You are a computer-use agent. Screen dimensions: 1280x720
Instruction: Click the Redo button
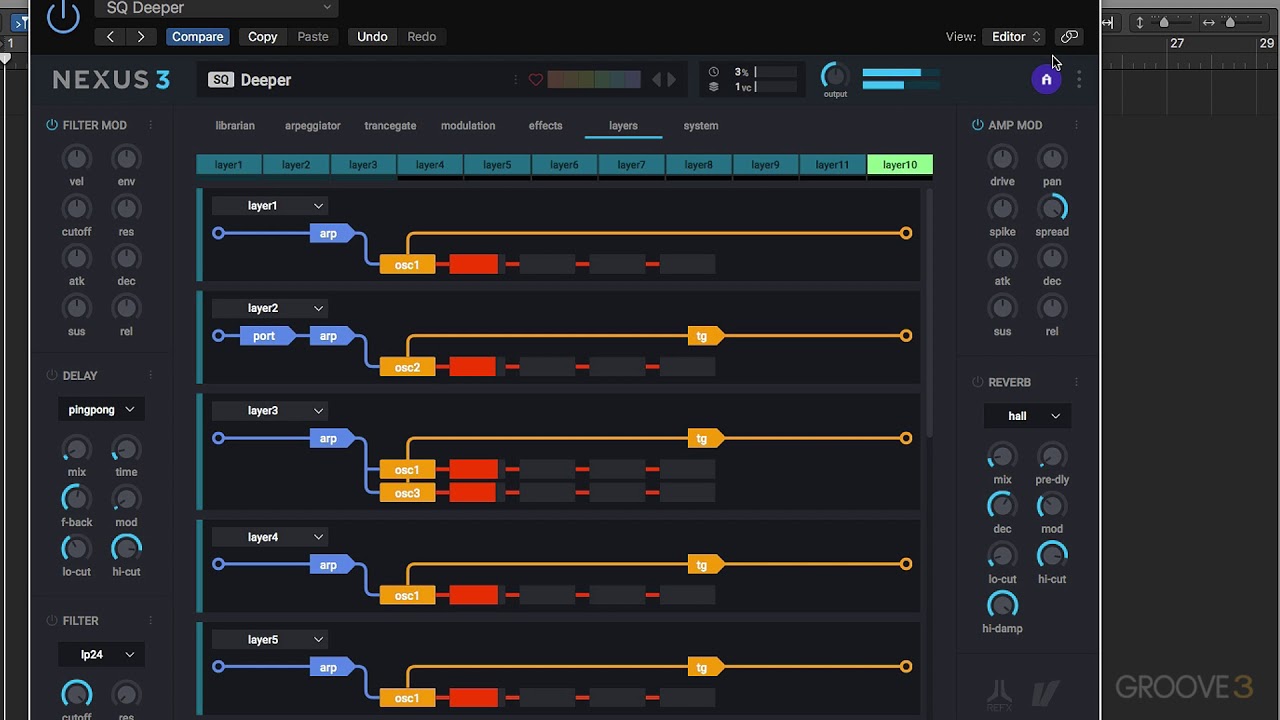[422, 37]
